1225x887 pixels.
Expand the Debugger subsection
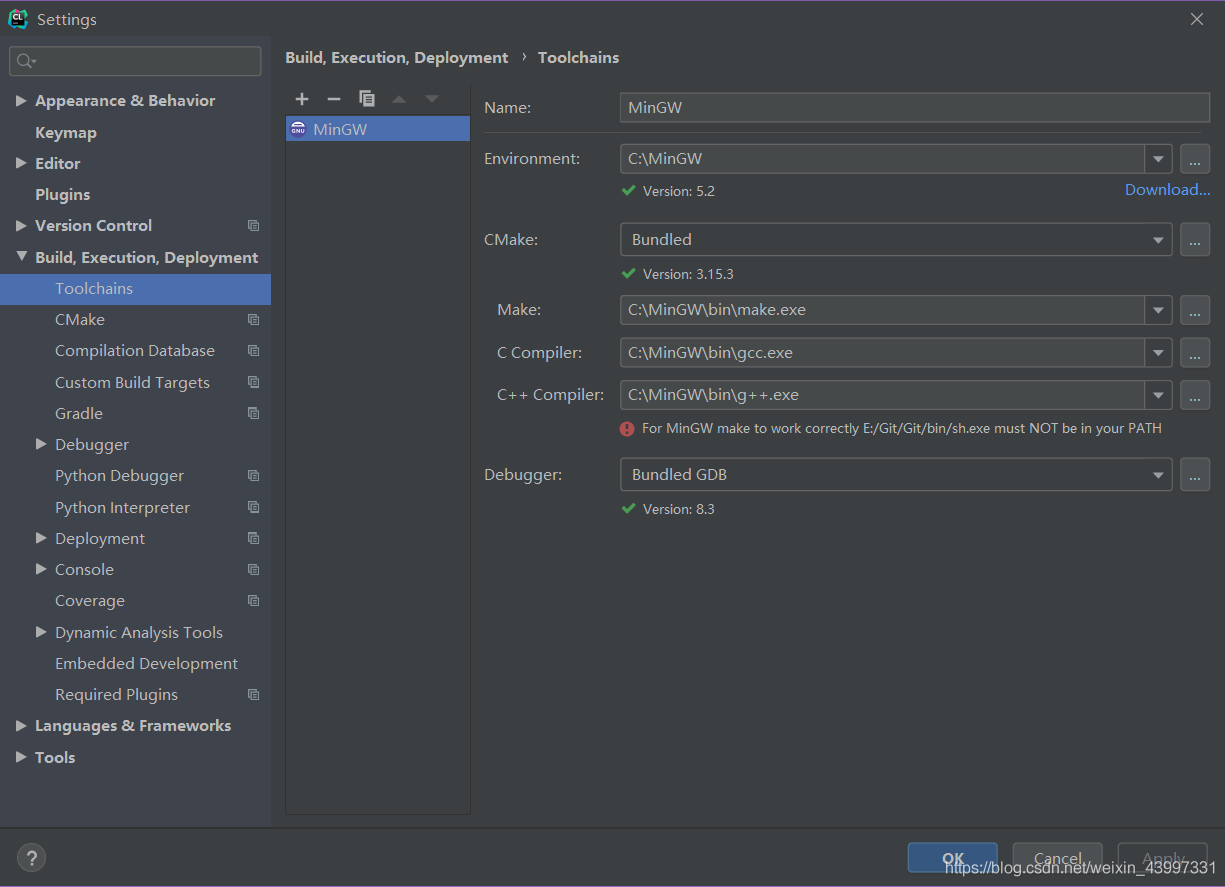[41, 444]
